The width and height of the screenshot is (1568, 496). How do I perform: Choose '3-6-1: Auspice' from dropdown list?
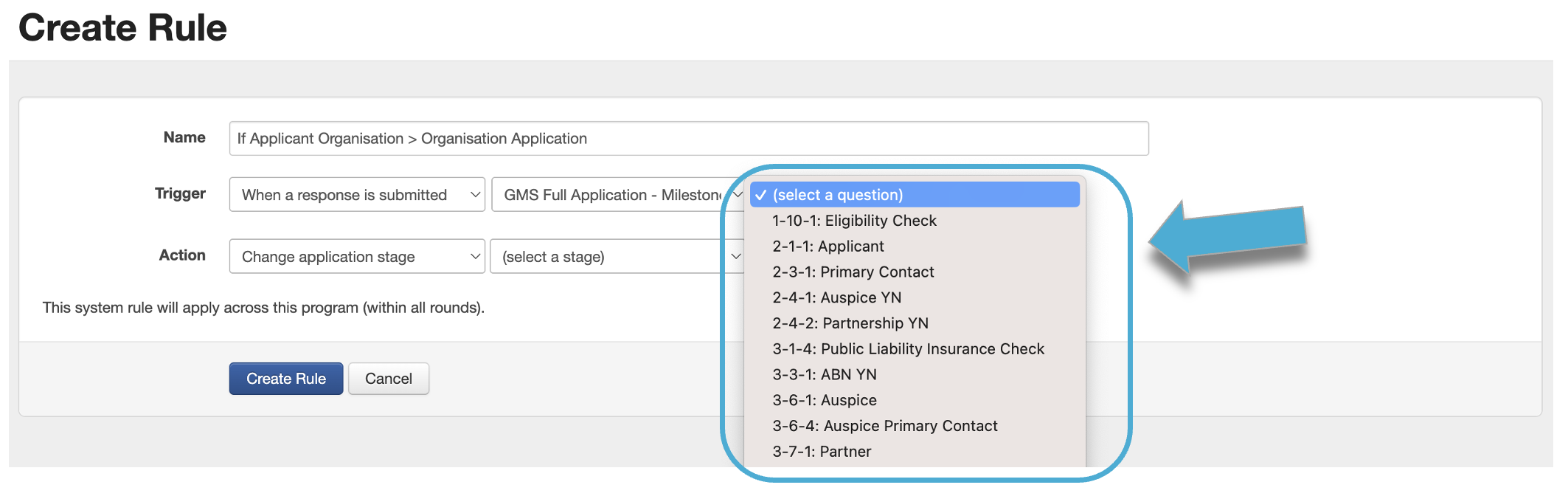pos(824,401)
